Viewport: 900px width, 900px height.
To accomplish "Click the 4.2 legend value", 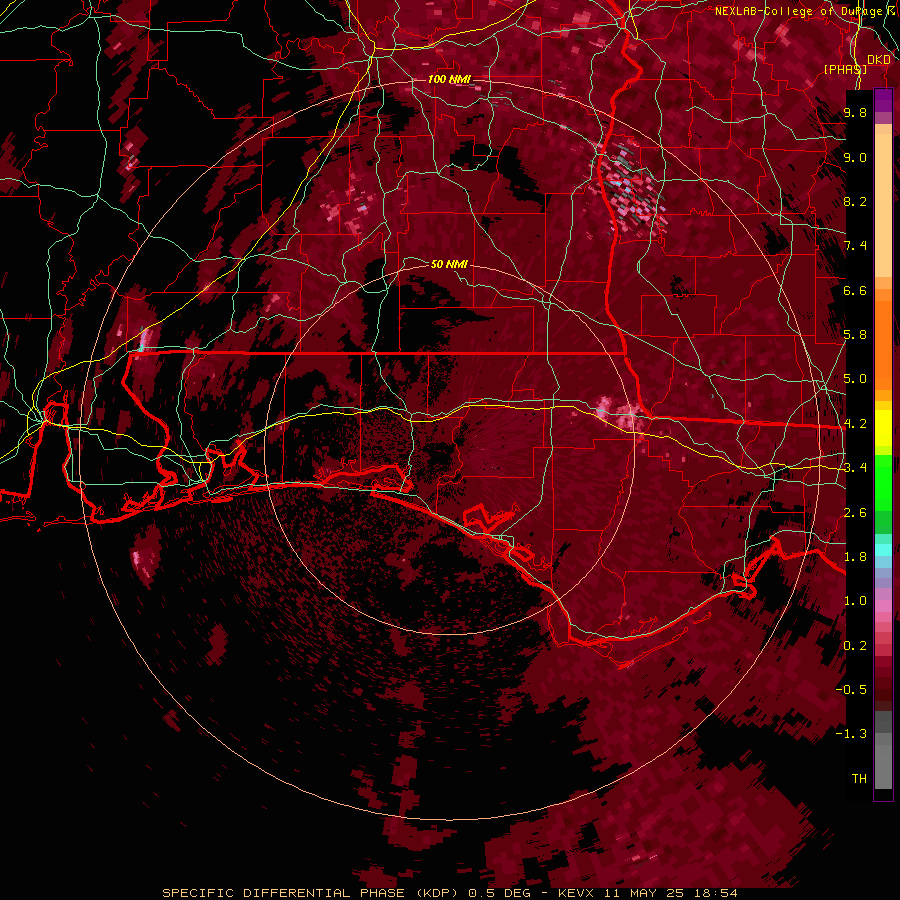I will pyautogui.click(x=855, y=424).
